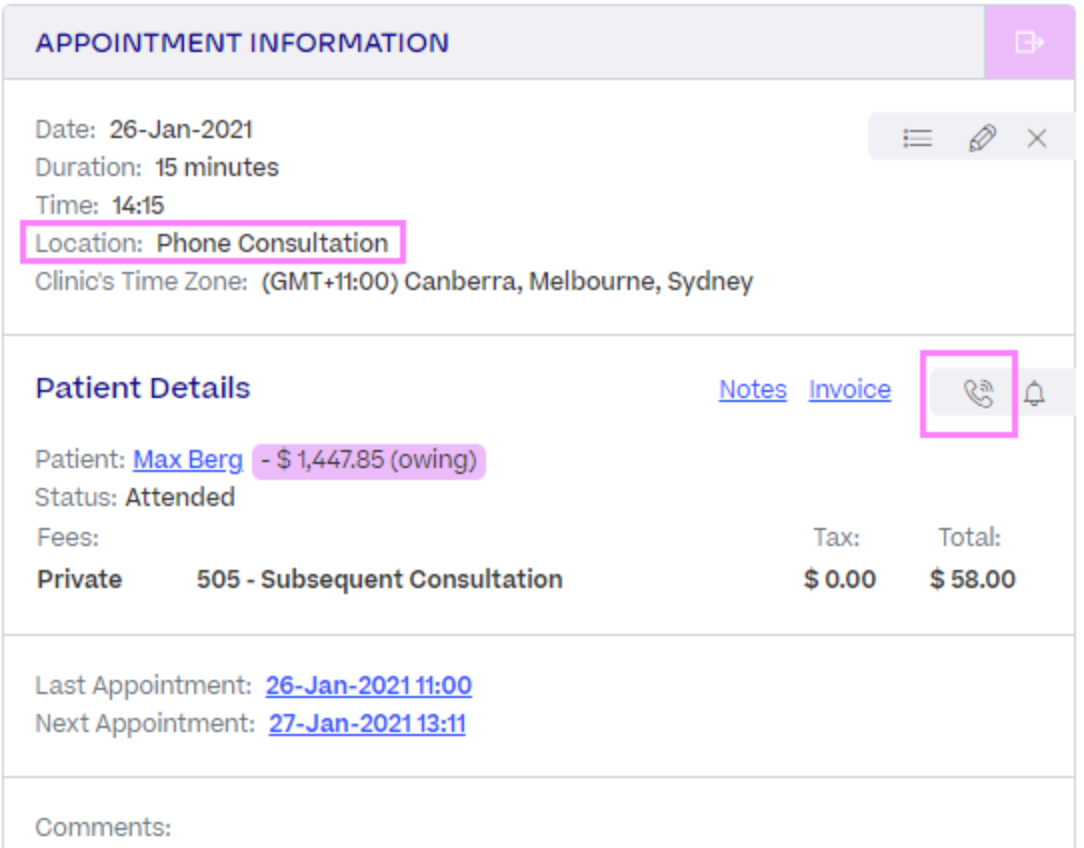Open the Invoice link
The image size is (1084, 848).
[850, 390]
